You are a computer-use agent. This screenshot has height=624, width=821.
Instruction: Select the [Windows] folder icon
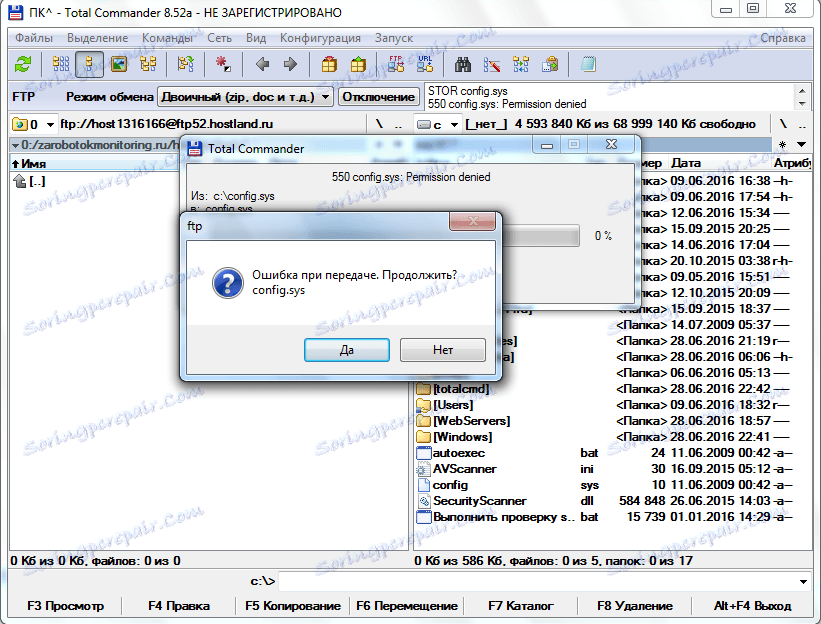[x=423, y=437]
